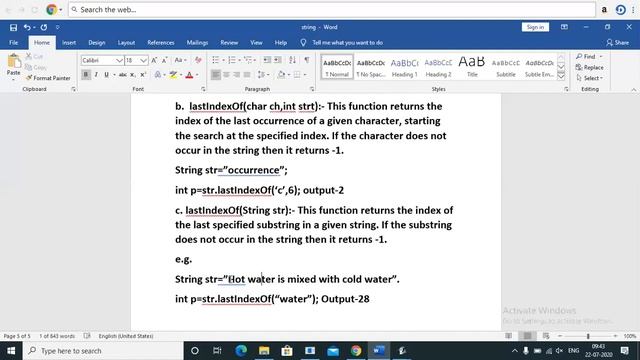Toggle Italic formatting
The image size is (640, 360).
point(96,75)
